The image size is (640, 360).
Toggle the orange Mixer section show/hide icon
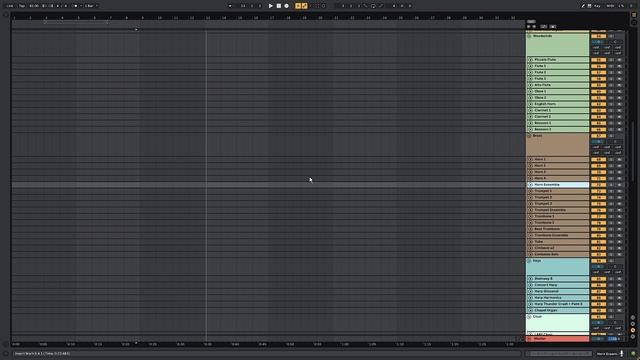[x=633, y=330]
